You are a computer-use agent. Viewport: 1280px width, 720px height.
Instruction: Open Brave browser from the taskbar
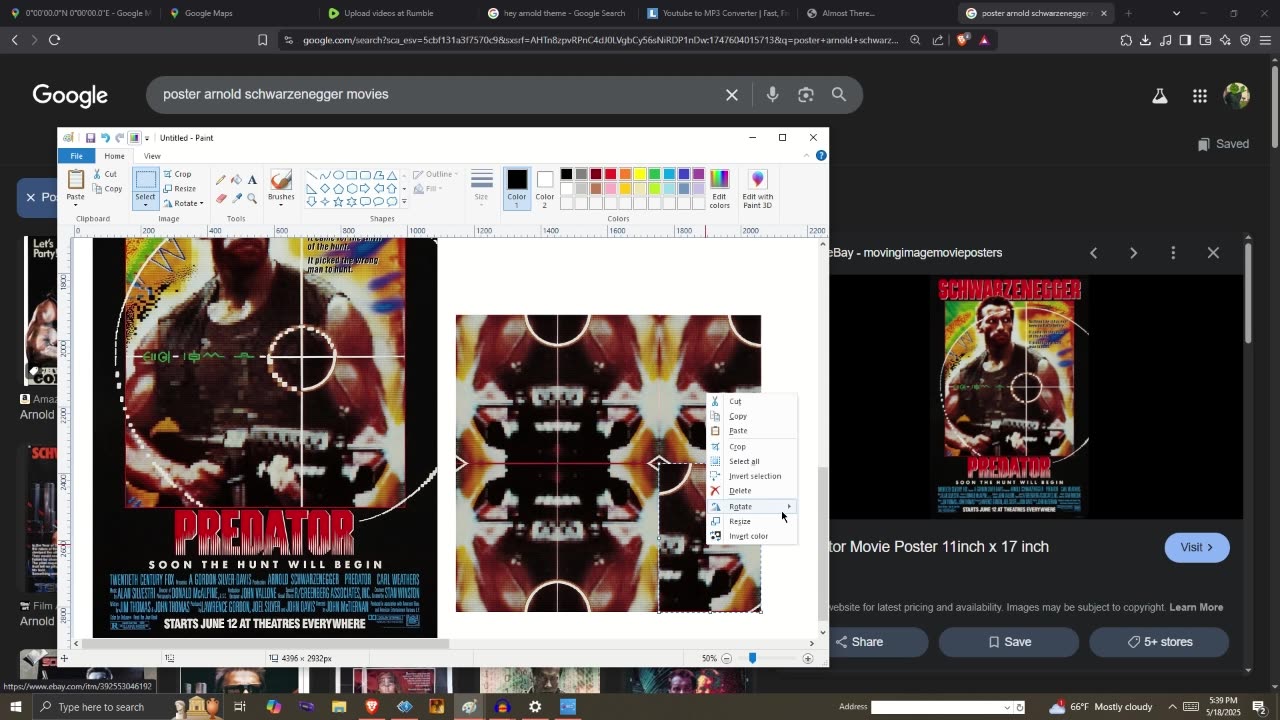tap(371, 707)
